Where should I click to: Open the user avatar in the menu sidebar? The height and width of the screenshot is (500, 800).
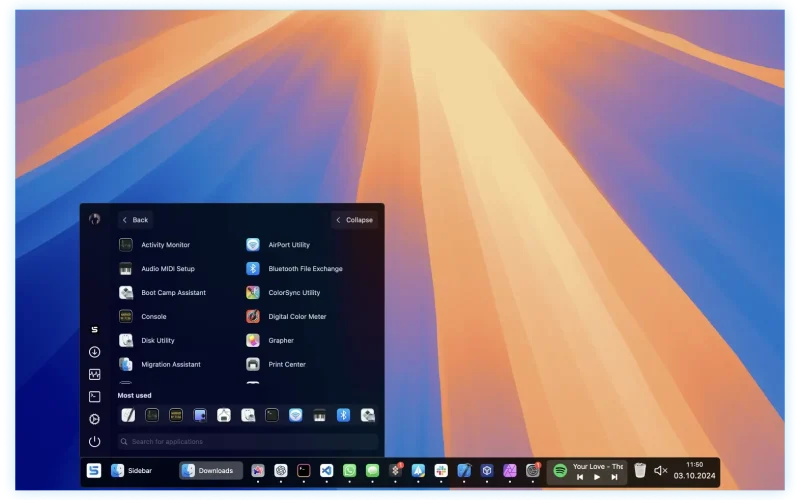coord(94,219)
